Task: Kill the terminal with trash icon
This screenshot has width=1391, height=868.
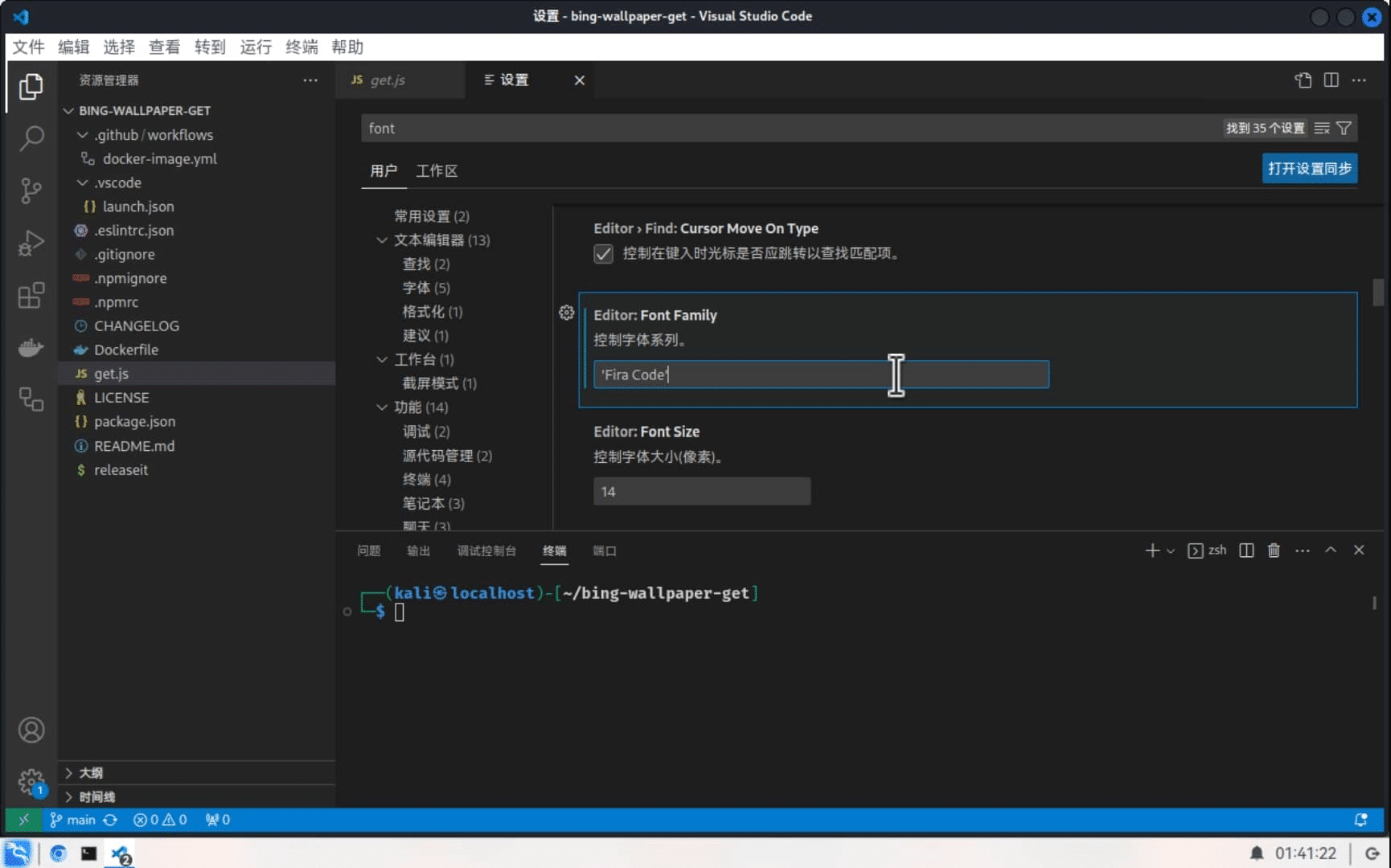Action: (1274, 550)
